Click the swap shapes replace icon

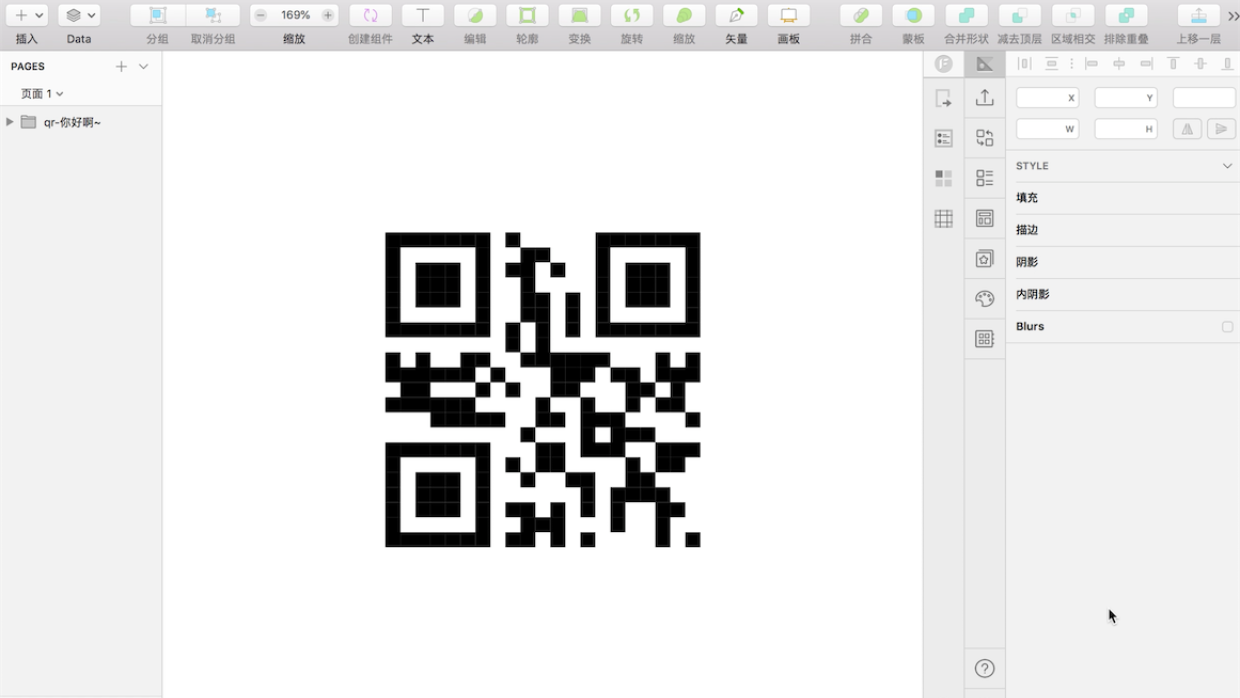pyautogui.click(x=985, y=138)
